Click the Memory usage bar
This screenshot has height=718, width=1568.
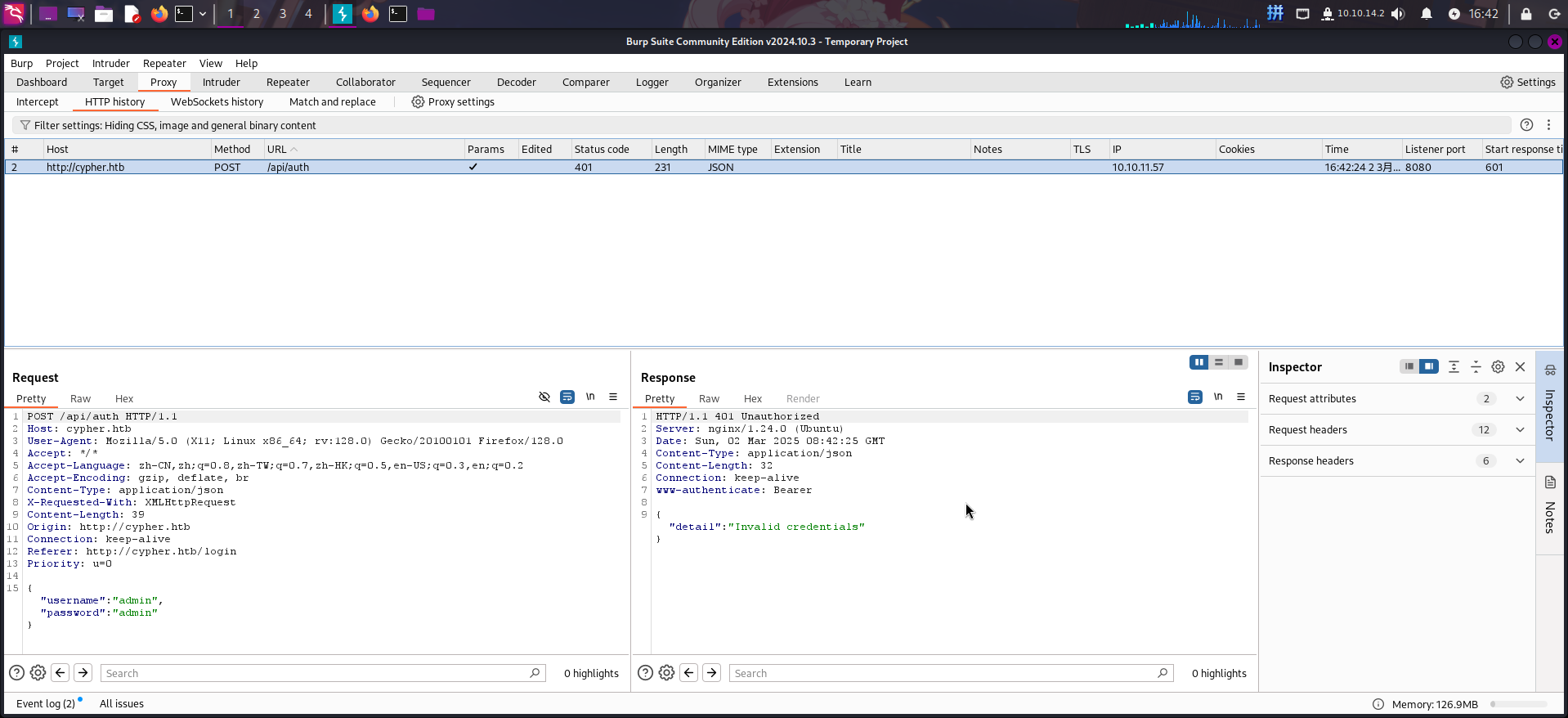pyautogui.click(x=1518, y=704)
